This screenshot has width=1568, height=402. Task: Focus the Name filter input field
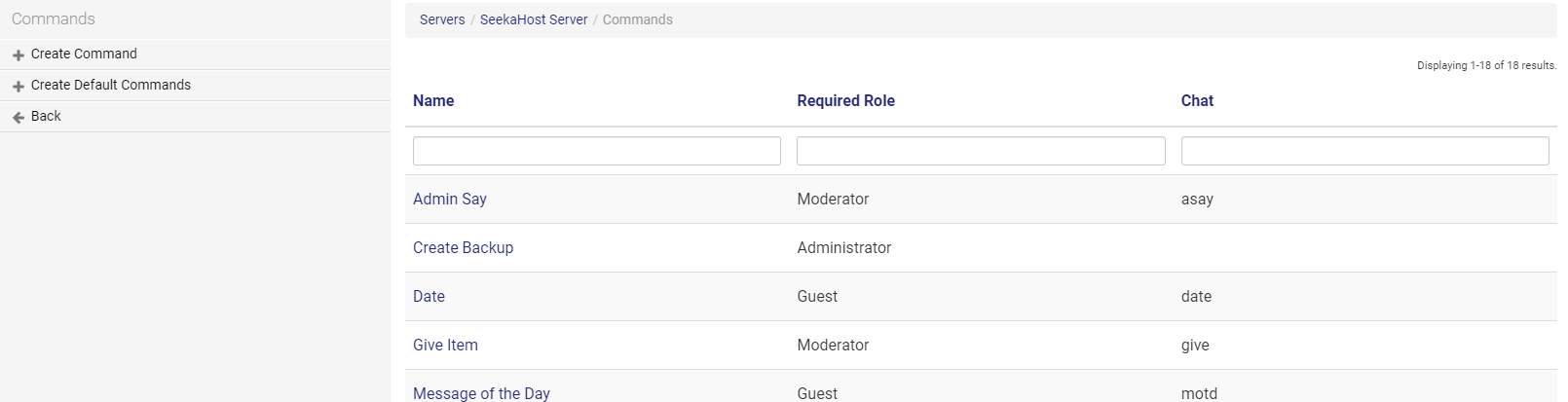(597, 151)
